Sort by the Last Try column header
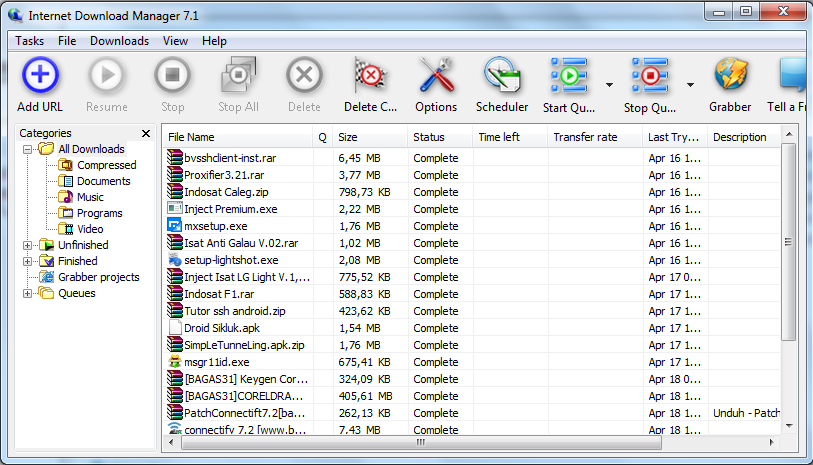Screen dimensions: 813x465 [x=675, y=137]
